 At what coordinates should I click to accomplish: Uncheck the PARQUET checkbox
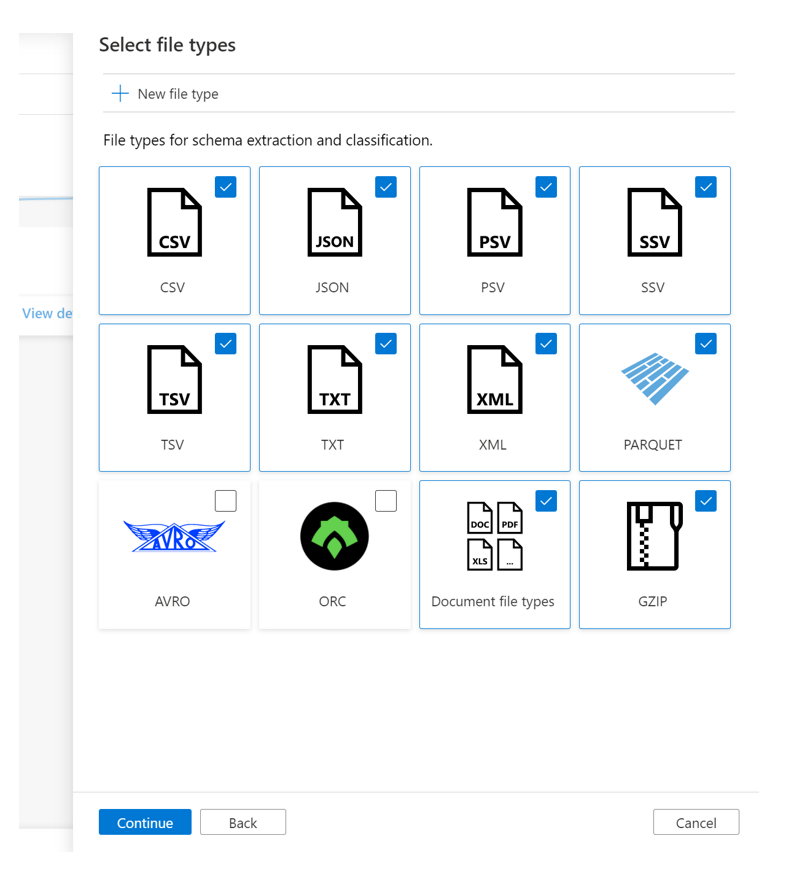click(706, 344)
